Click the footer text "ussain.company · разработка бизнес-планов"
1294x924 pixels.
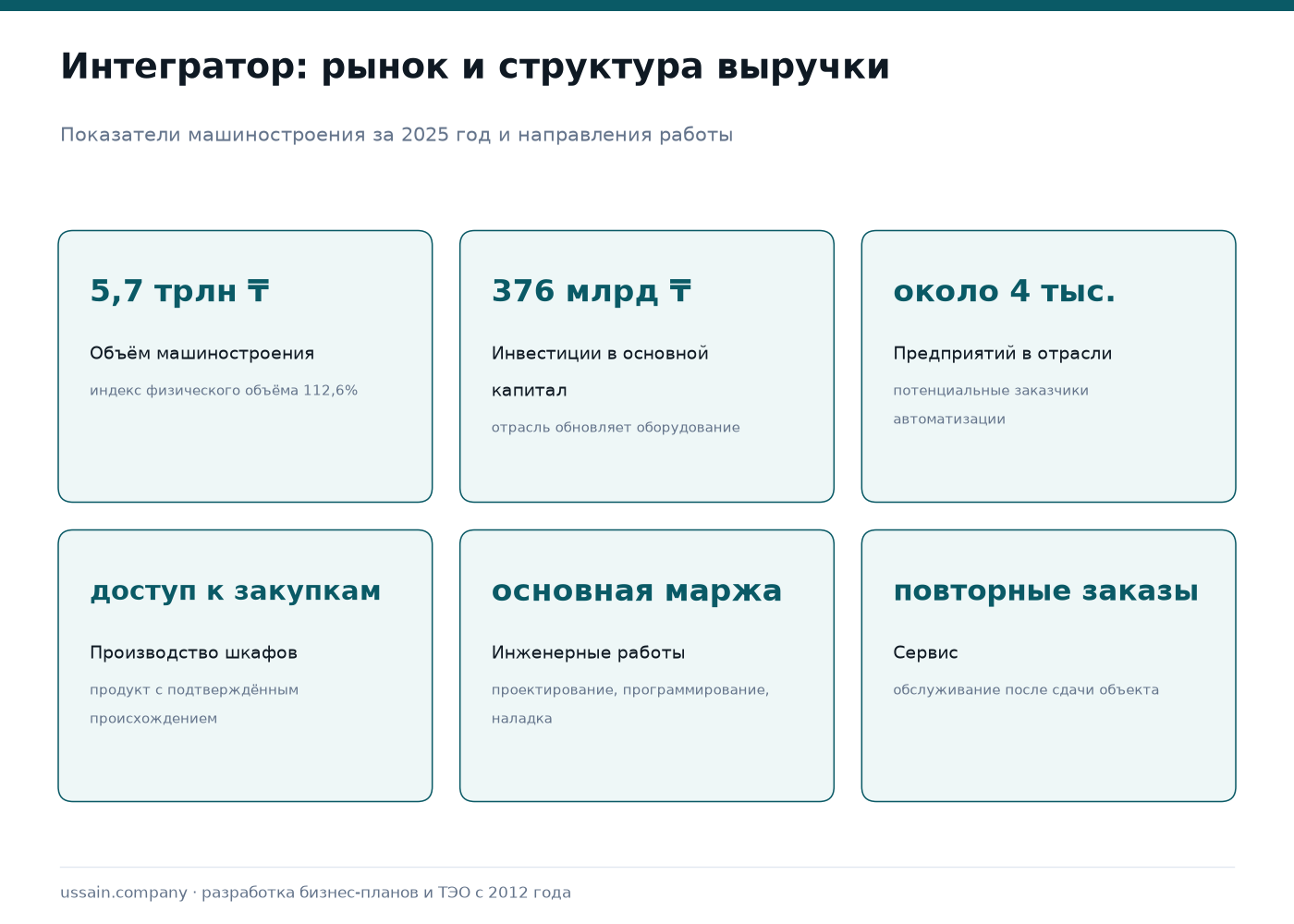241,893
